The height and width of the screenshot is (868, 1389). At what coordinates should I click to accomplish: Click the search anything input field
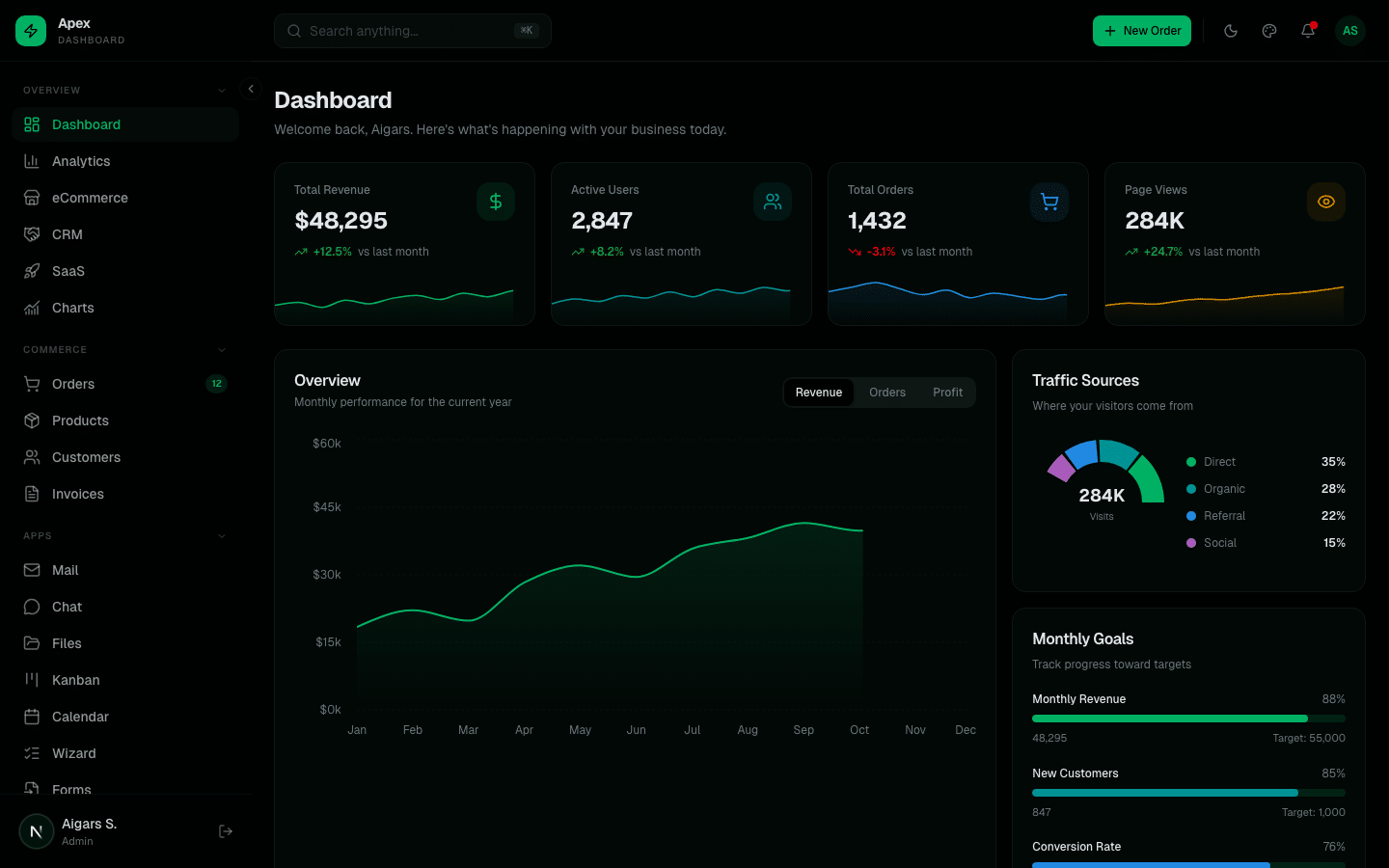412,30
